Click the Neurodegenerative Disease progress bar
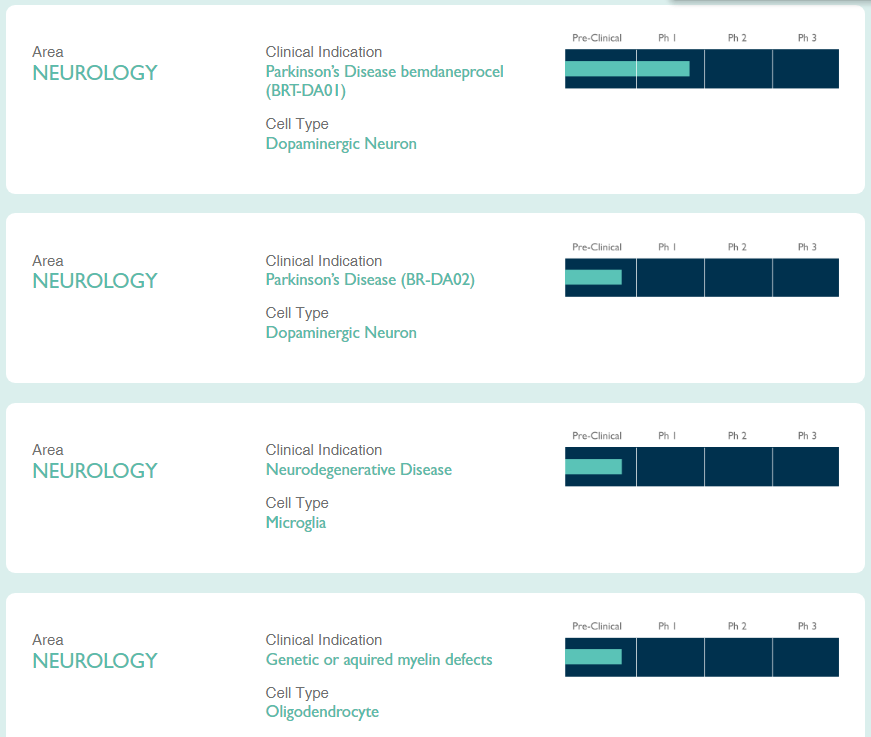Screen dimensions: 871x737 click(x=593, y=467)
